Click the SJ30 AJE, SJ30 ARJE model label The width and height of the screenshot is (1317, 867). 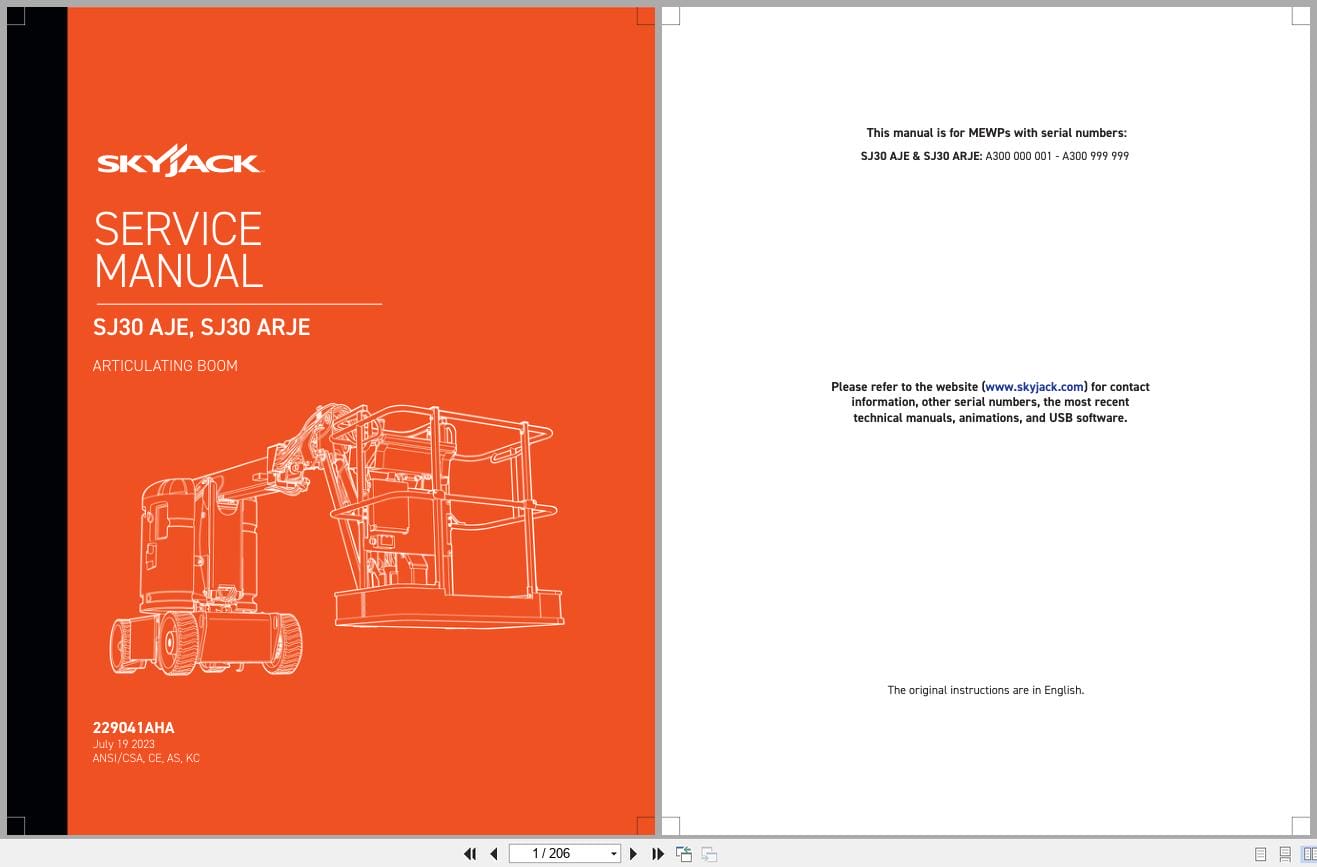201,327
